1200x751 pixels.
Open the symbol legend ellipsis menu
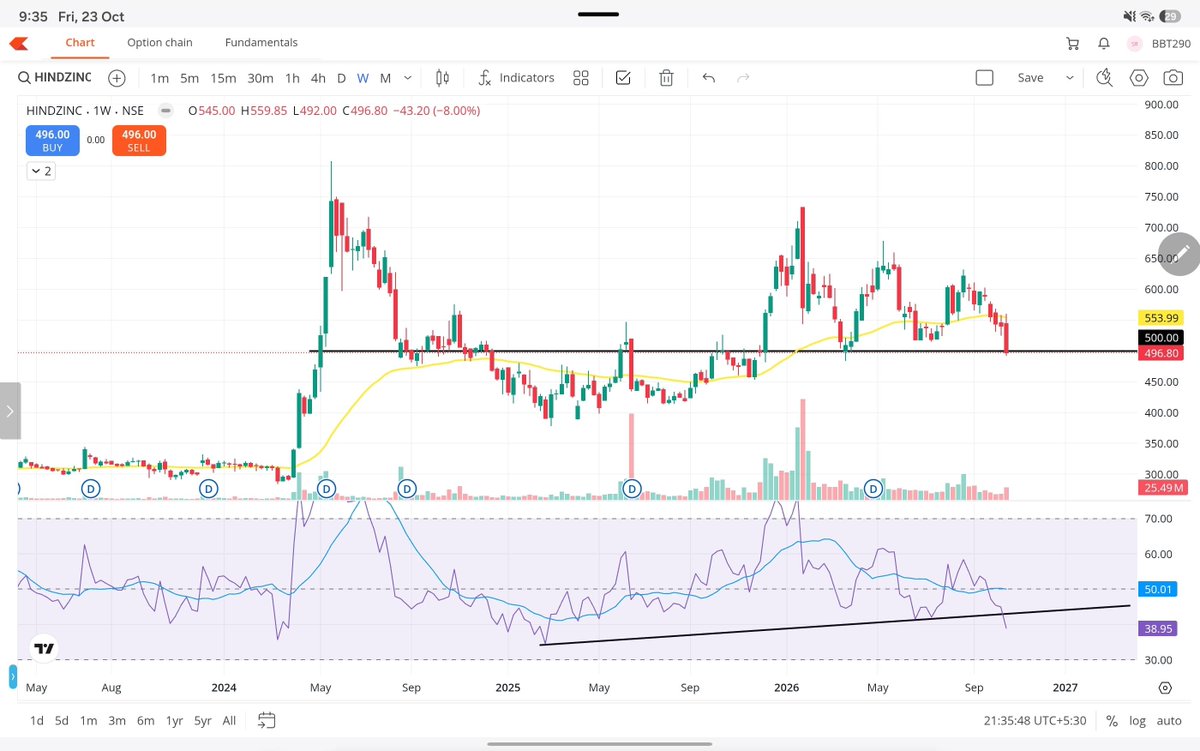click(x=165, y=110)
